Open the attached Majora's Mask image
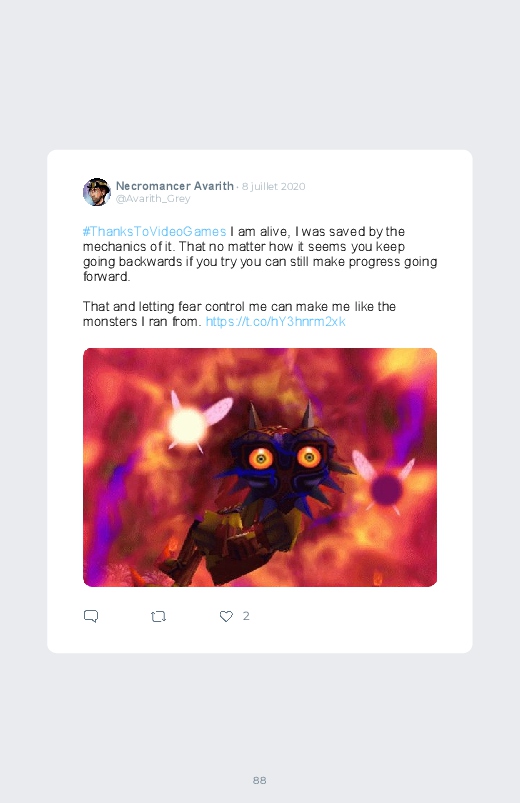Viewport: 520px width, 803px height. pyautogui.click(x=260, y=467)
